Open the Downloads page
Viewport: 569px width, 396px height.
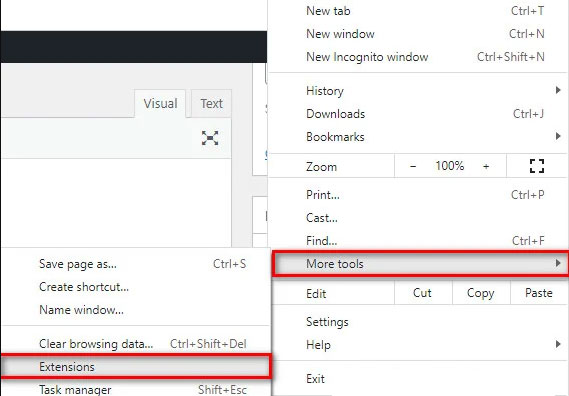(x=418, y=114)
